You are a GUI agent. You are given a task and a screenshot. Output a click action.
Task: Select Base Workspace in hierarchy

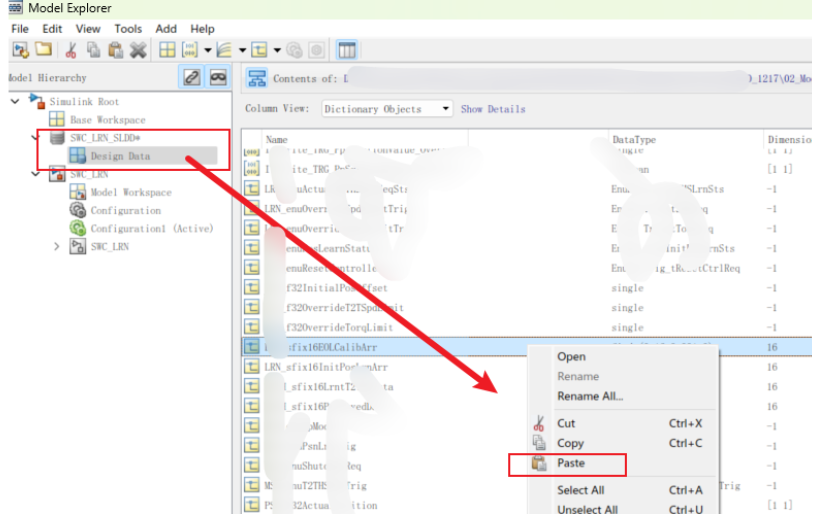point(107,120)
